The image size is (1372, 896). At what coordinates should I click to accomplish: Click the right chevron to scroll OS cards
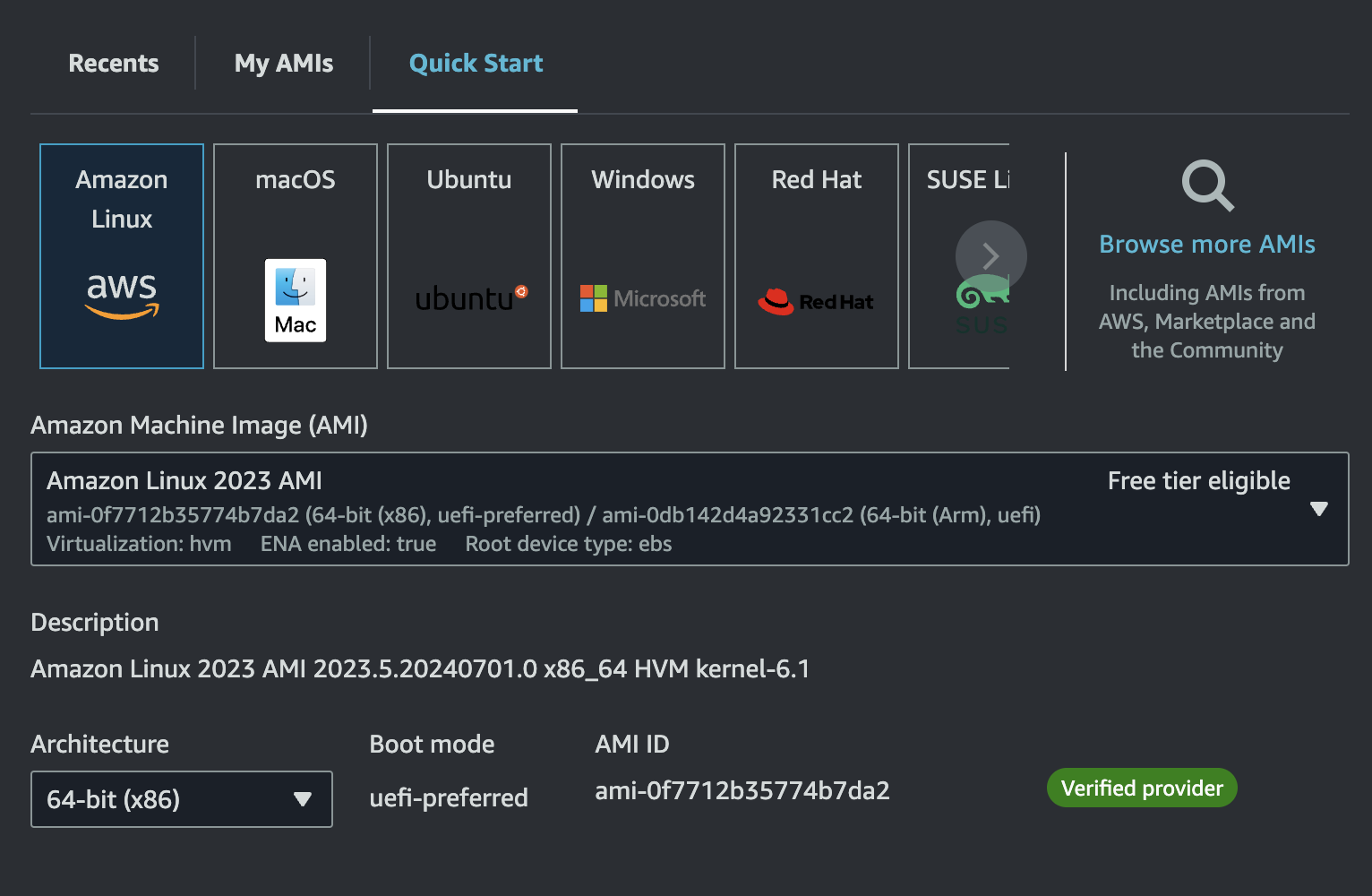tap(990, 256)
